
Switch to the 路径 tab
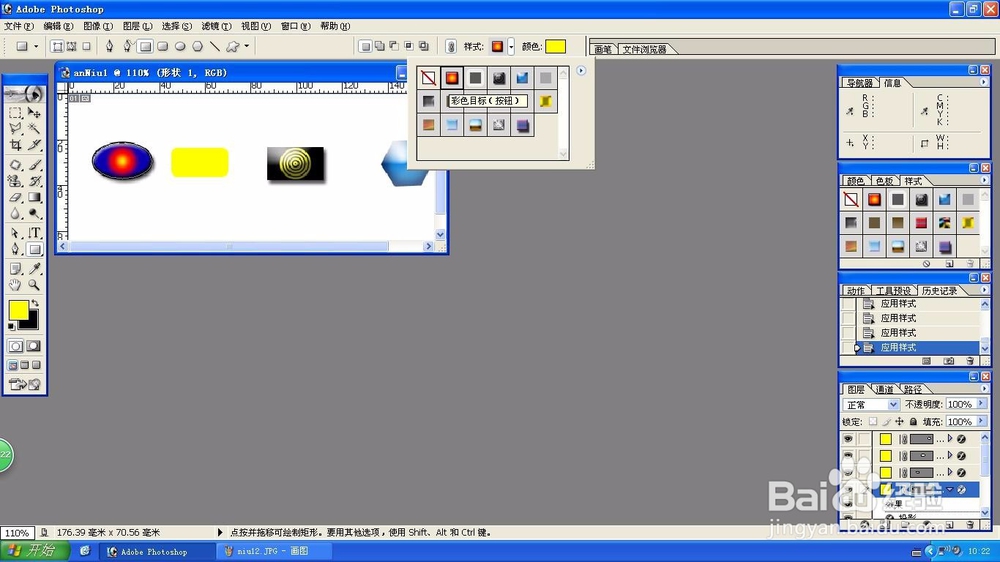coord(913,389)
